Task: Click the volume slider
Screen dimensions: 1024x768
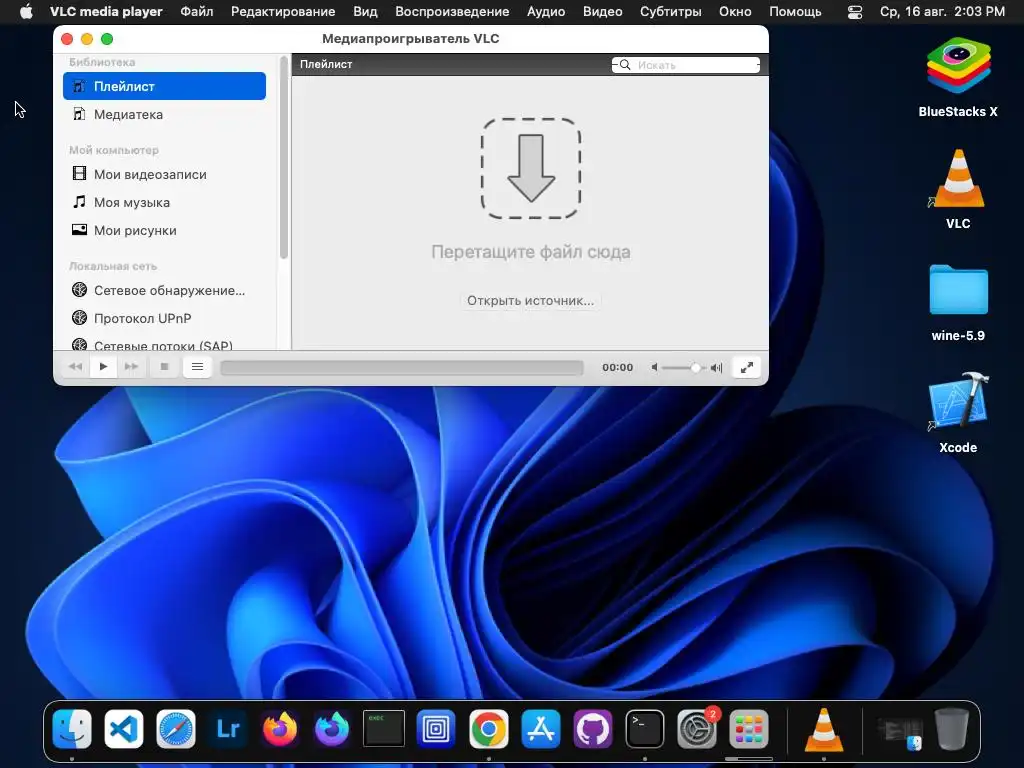Action: click(684, 368)
